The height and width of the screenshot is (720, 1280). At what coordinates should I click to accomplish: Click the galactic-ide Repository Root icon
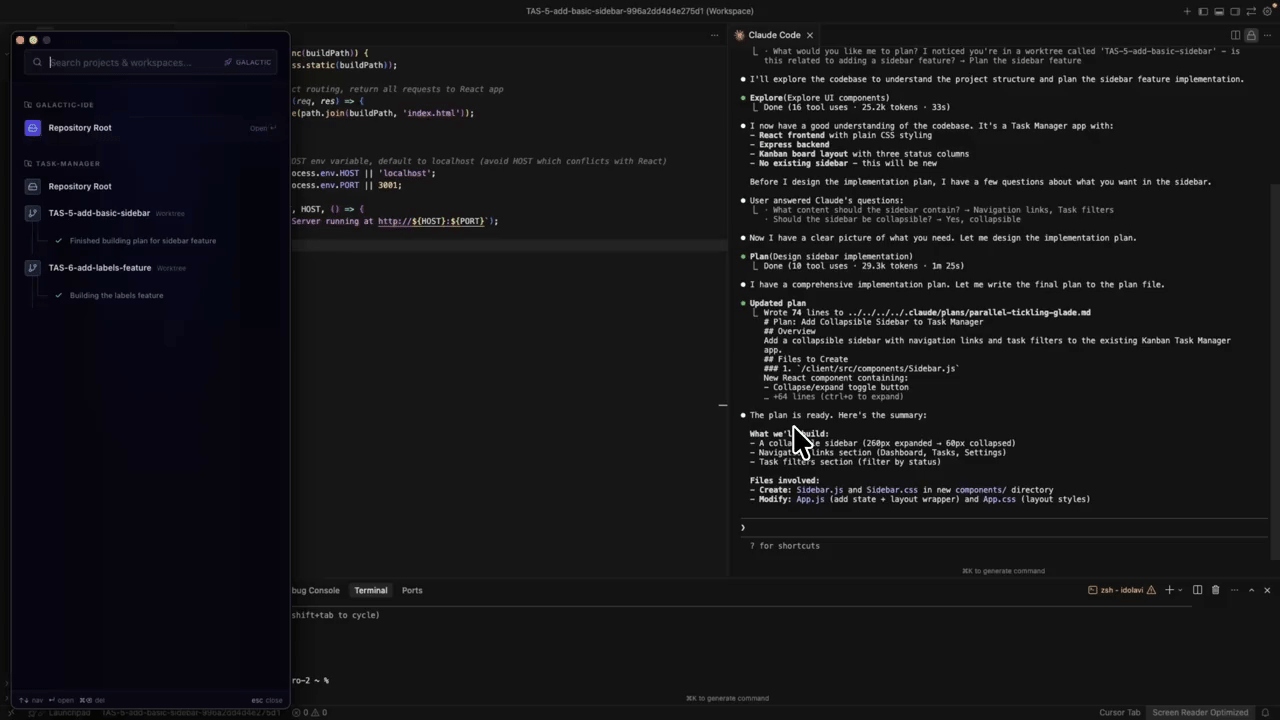(x=33, y=128)
